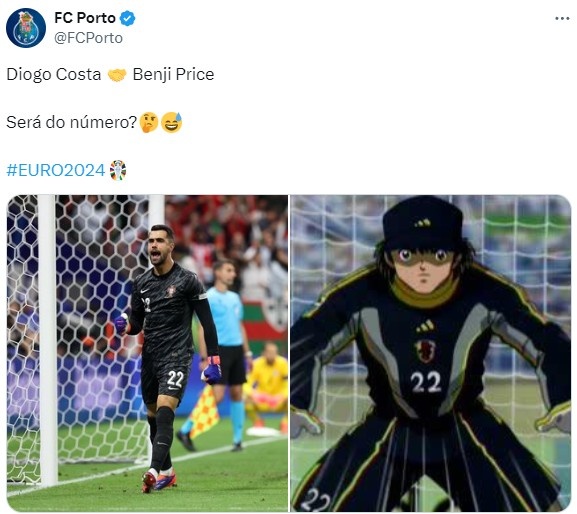This screenshot has width=577, height=514.
Task: Click the blue verified checkmark badge
Action: pos(128,18)
